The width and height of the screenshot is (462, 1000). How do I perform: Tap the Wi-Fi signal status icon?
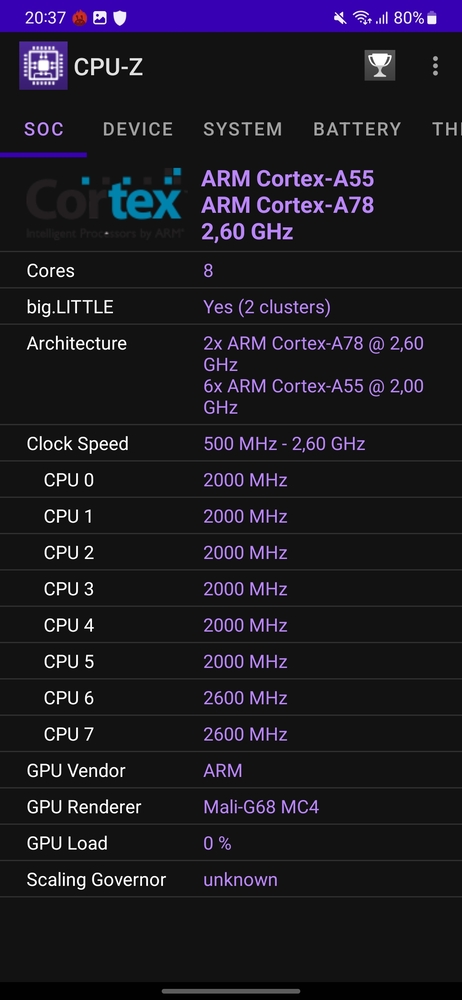click(x=363, y=18)
